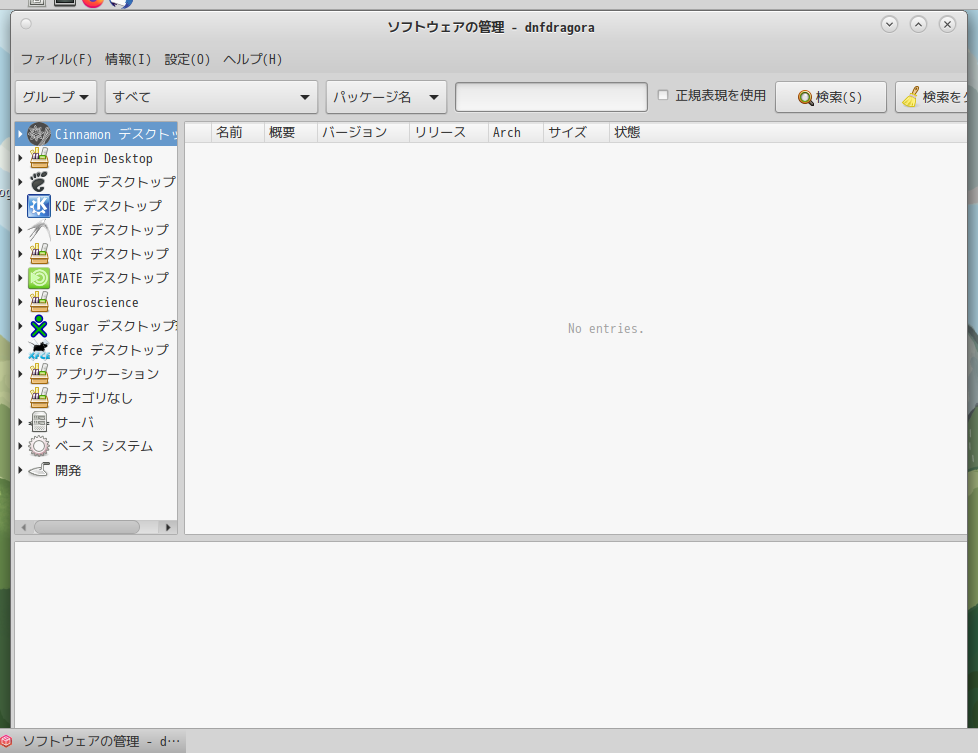This screenshot has height=753, width=978.
Task: Click the tree scrollbar left arrow
Action: pyautogui.click(x=24, y=527)
